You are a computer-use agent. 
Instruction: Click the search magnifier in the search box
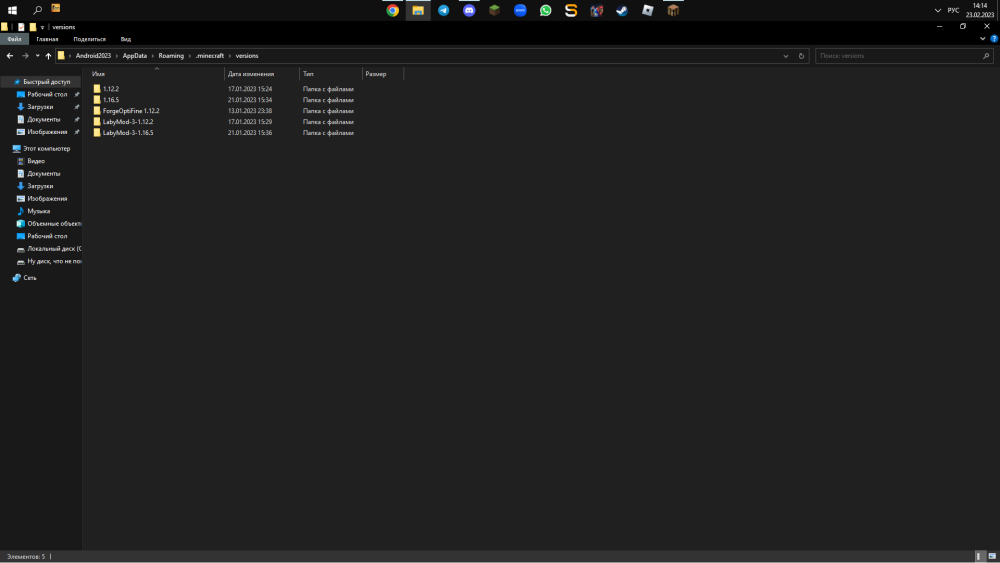tap(985, 56)
